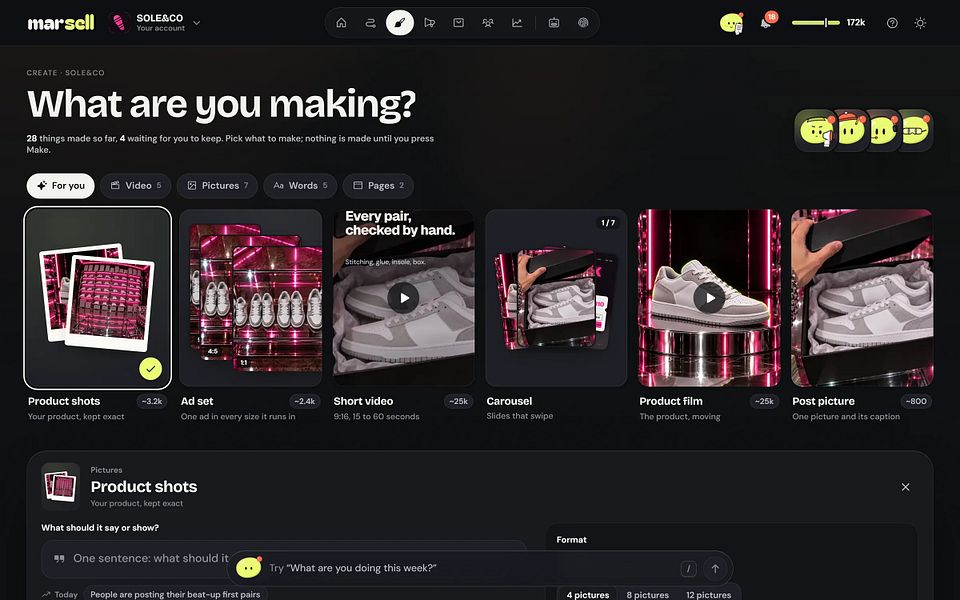Switch to the For you tab

[x=61, y=186]
